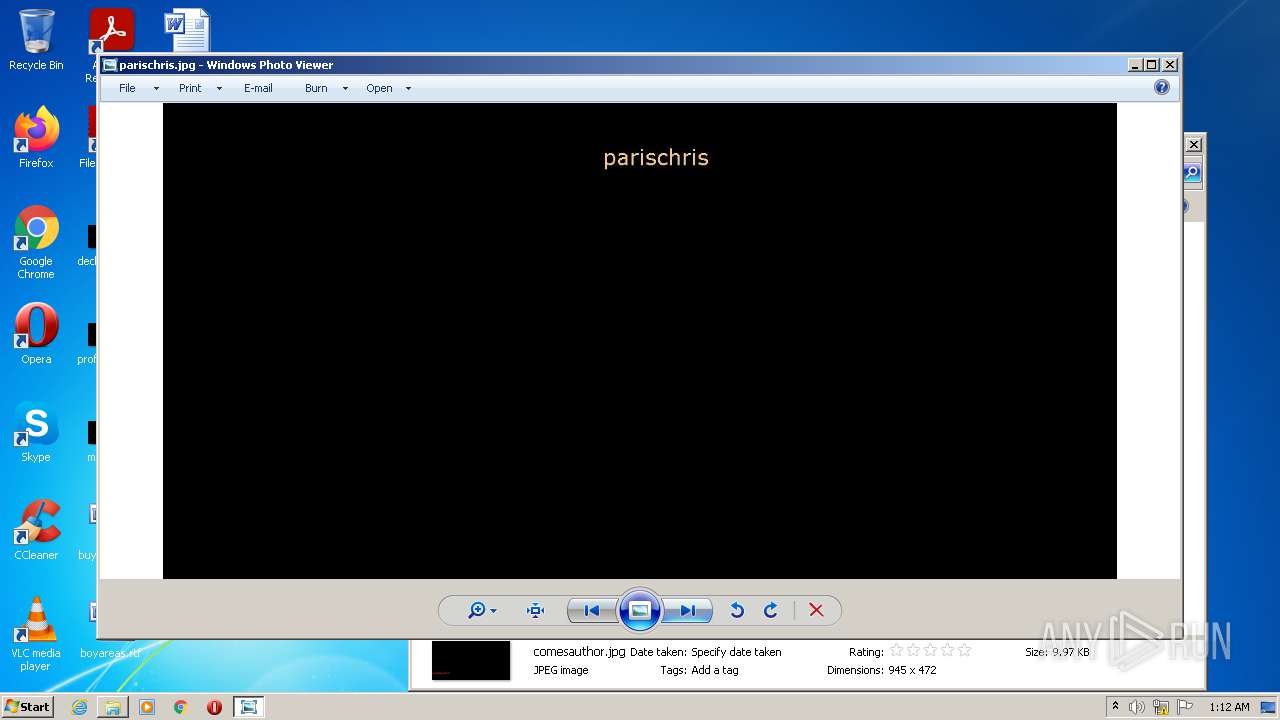The image size is (1280, 720).
Task: Open Windows Media Player from the taskbar
Action: 147,707
